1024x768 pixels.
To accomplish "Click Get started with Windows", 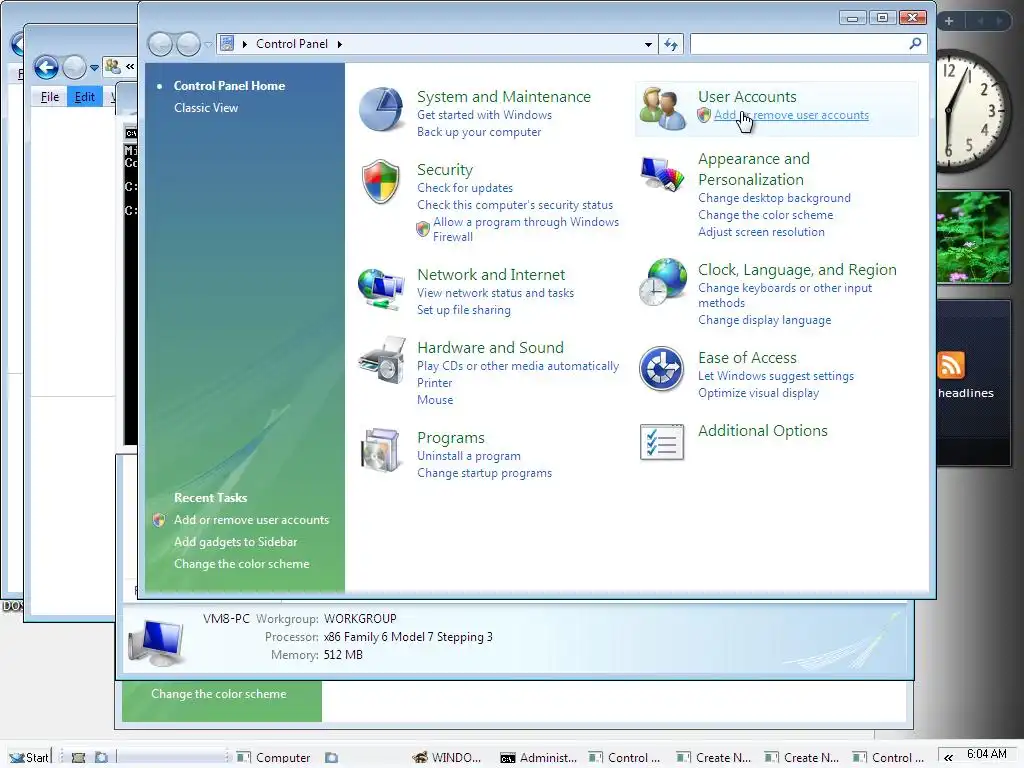I will point(485,115).
